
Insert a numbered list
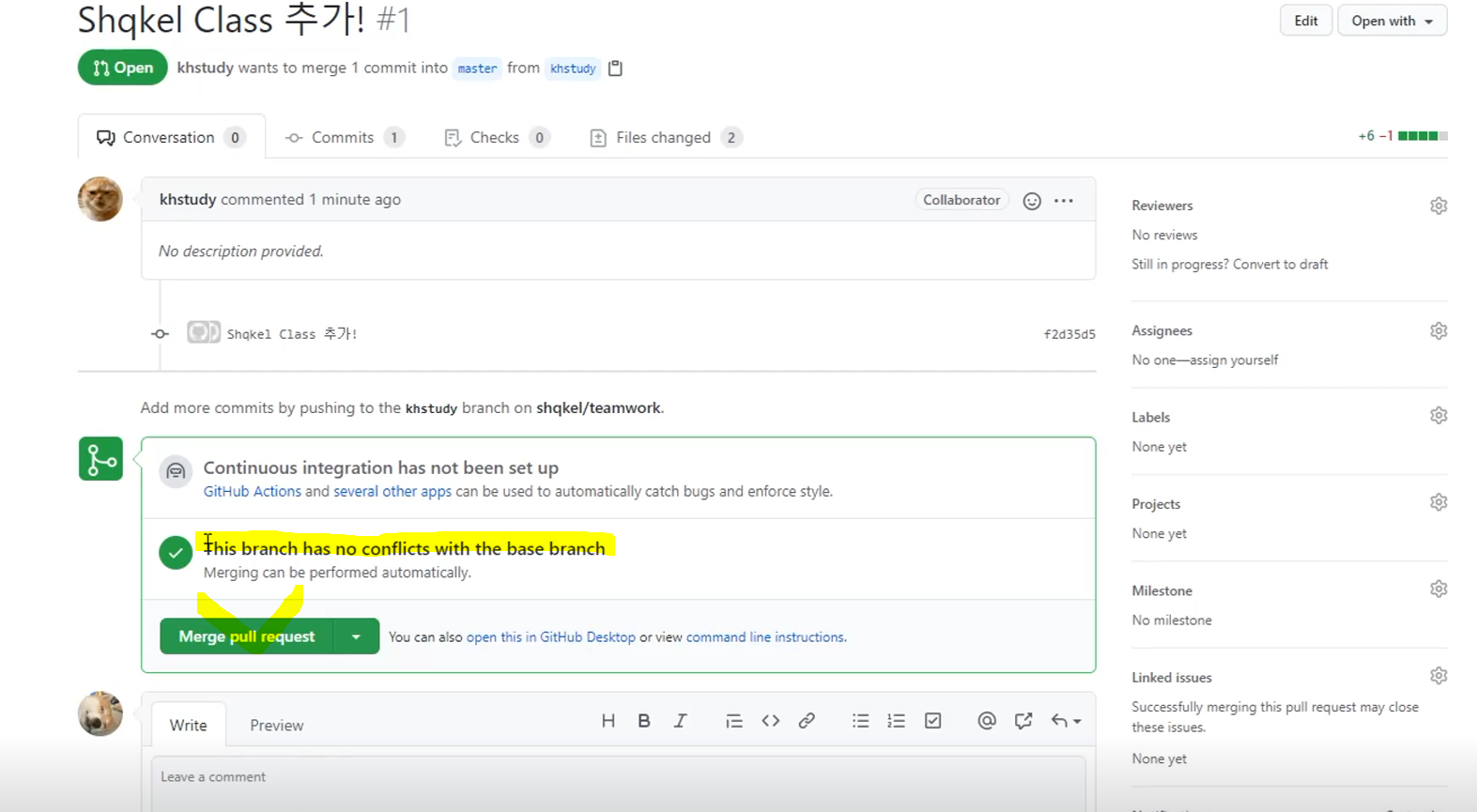[x=897, y=721]
